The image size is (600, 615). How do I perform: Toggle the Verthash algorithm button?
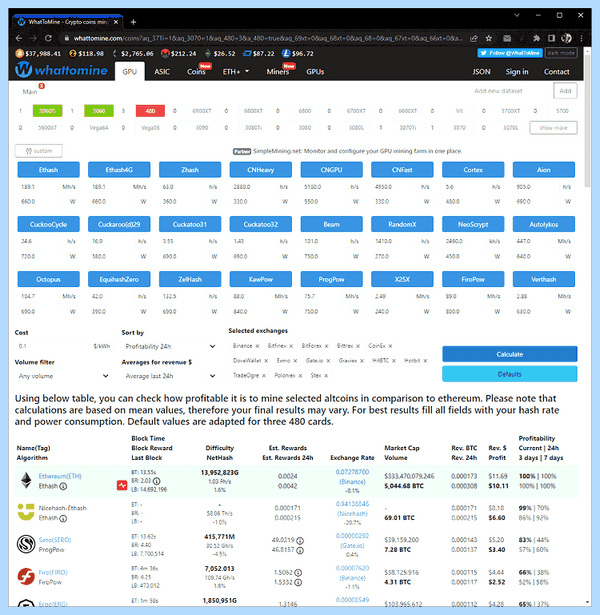pos(544,279)
